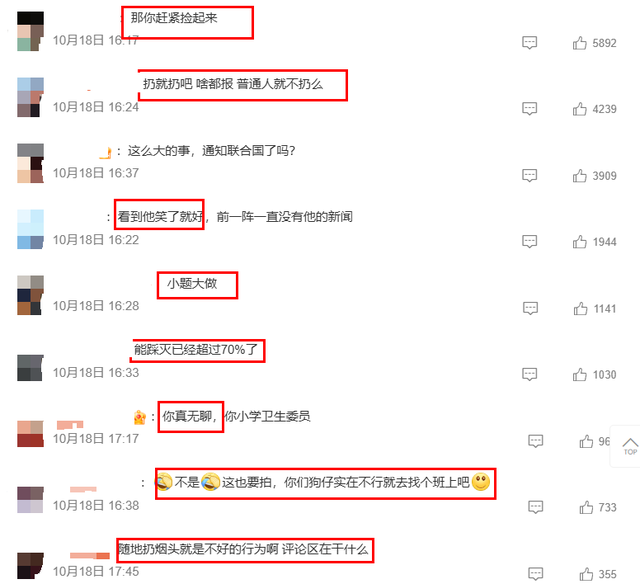Reply to the 17:45 comment
This screenshot has width=640, height=584.
(x=536, y=574)
